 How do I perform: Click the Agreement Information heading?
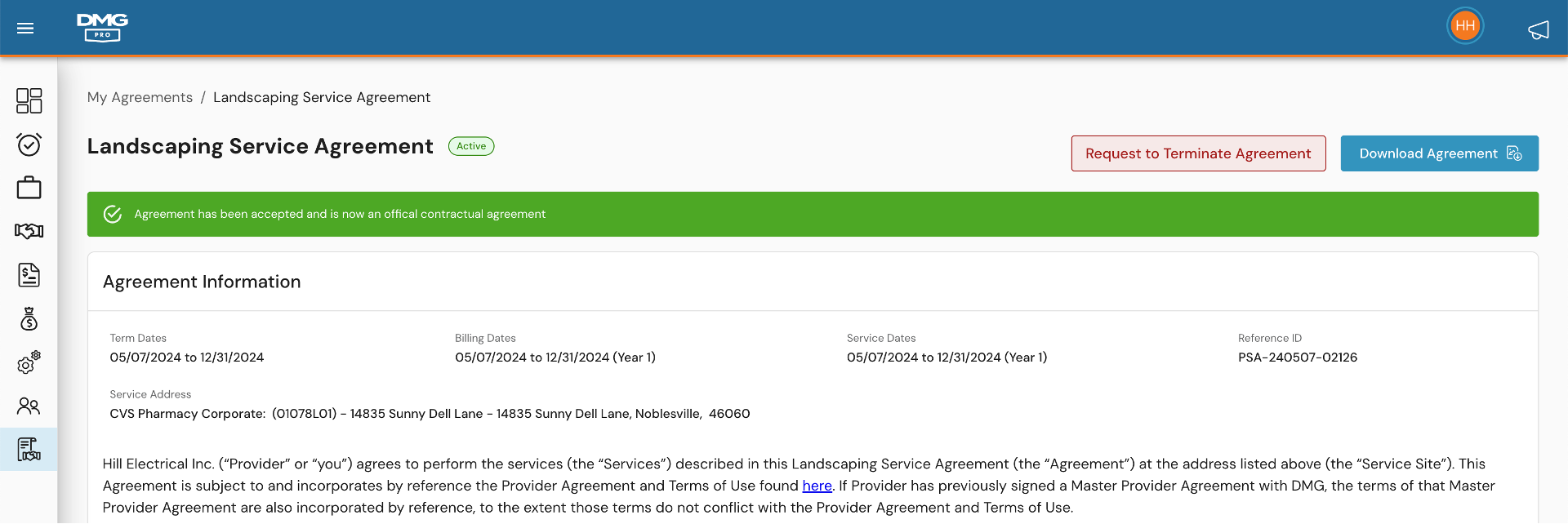202,282
